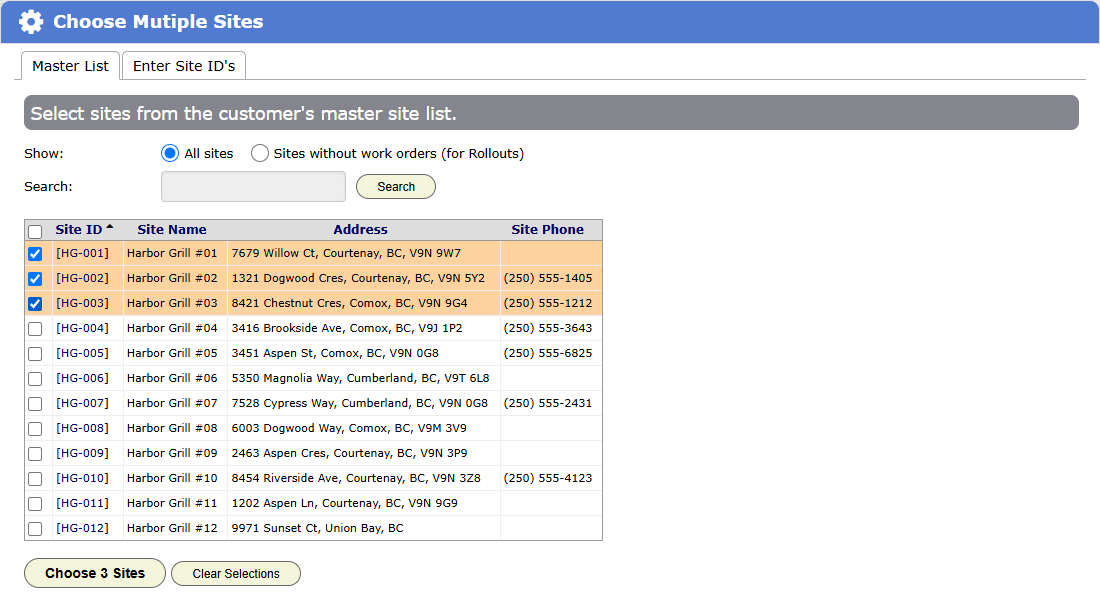Click the [HG-010] site ID
1100x600 pixels.
[82, 478]
